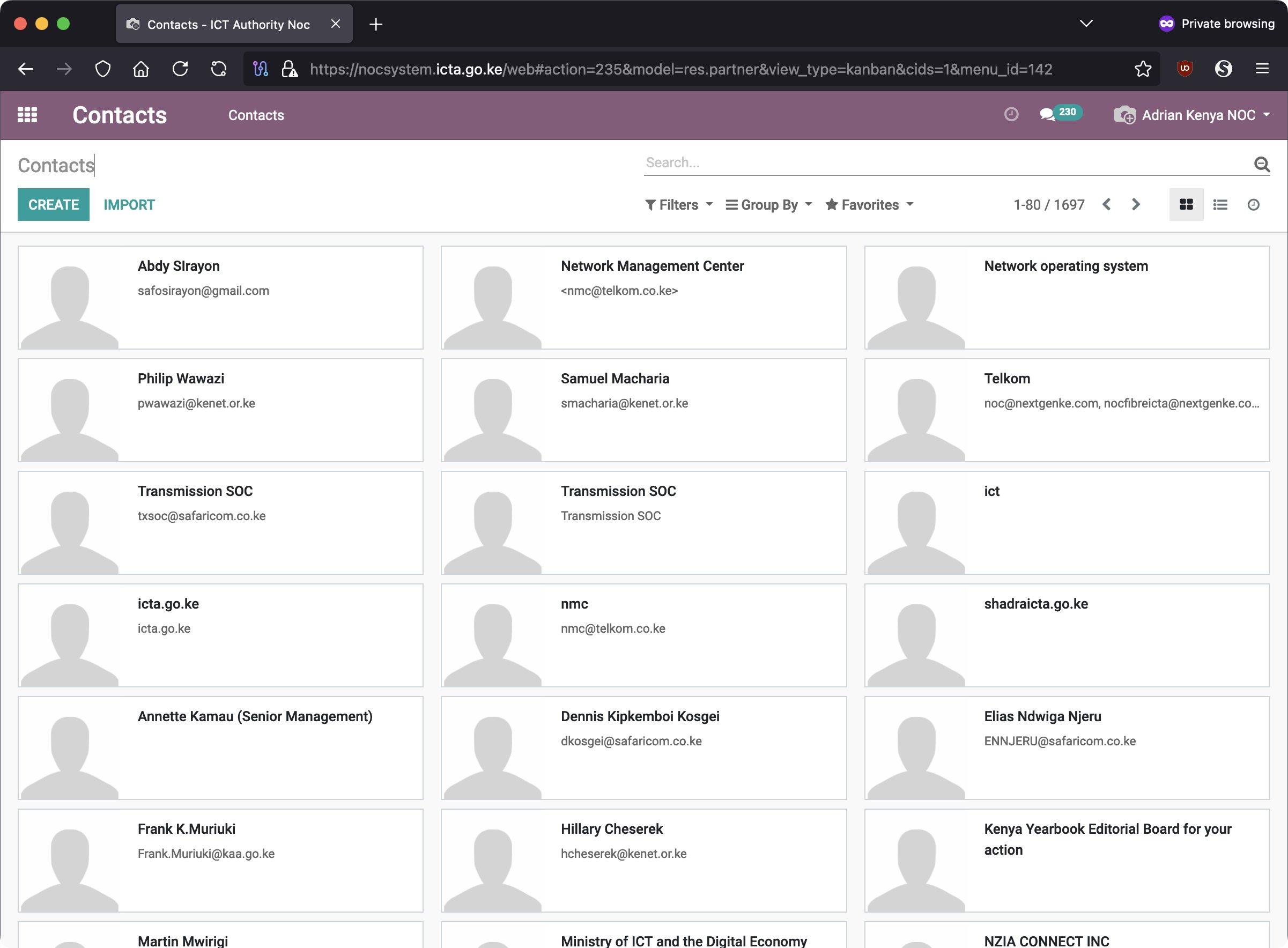Click the search magnifier icon
Screen dimensions: 1288x948
coord(1261,164)
